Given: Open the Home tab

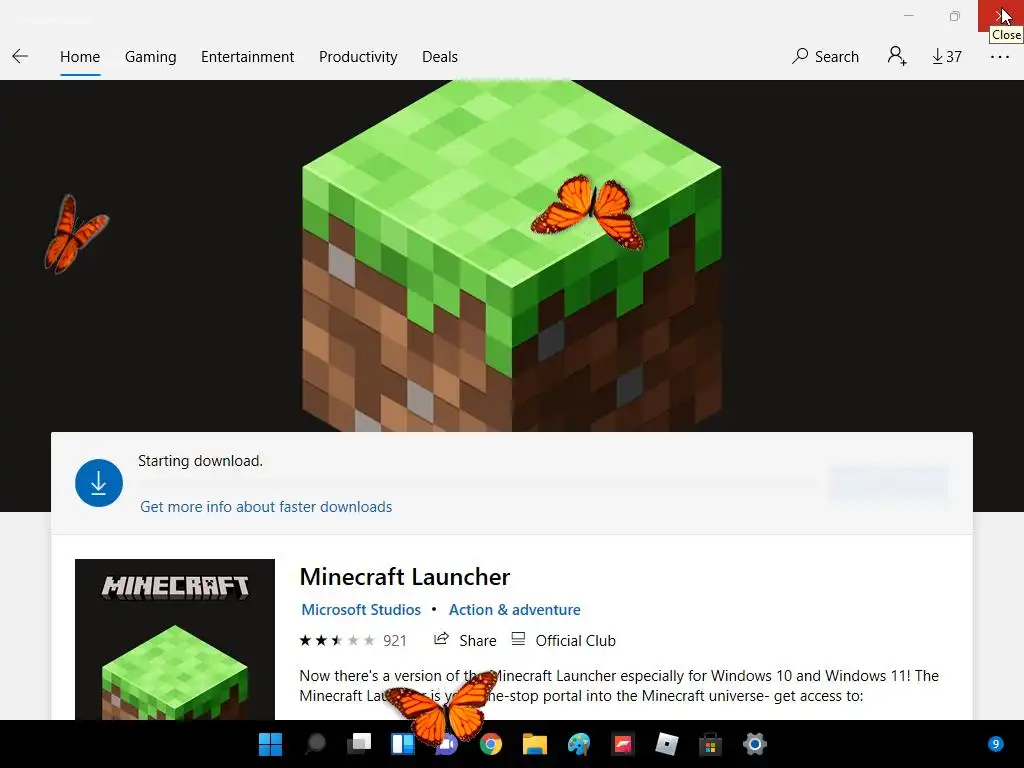Looking at the screenshot, I should click(x=80, y=57).
